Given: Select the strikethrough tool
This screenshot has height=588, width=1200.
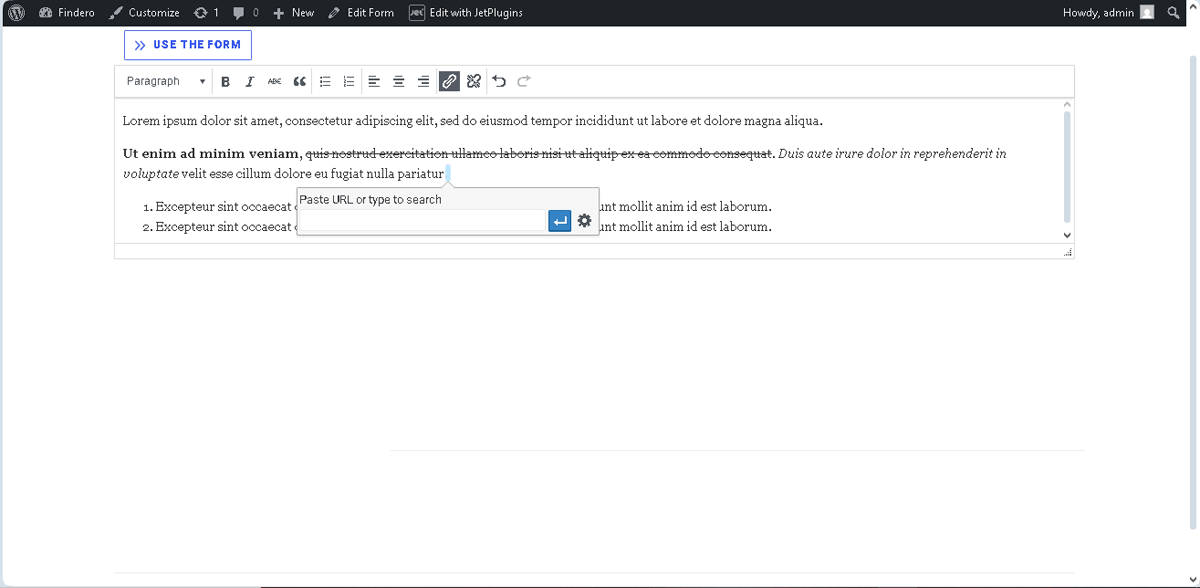Looking at the screenshot, I should (274, 81).
